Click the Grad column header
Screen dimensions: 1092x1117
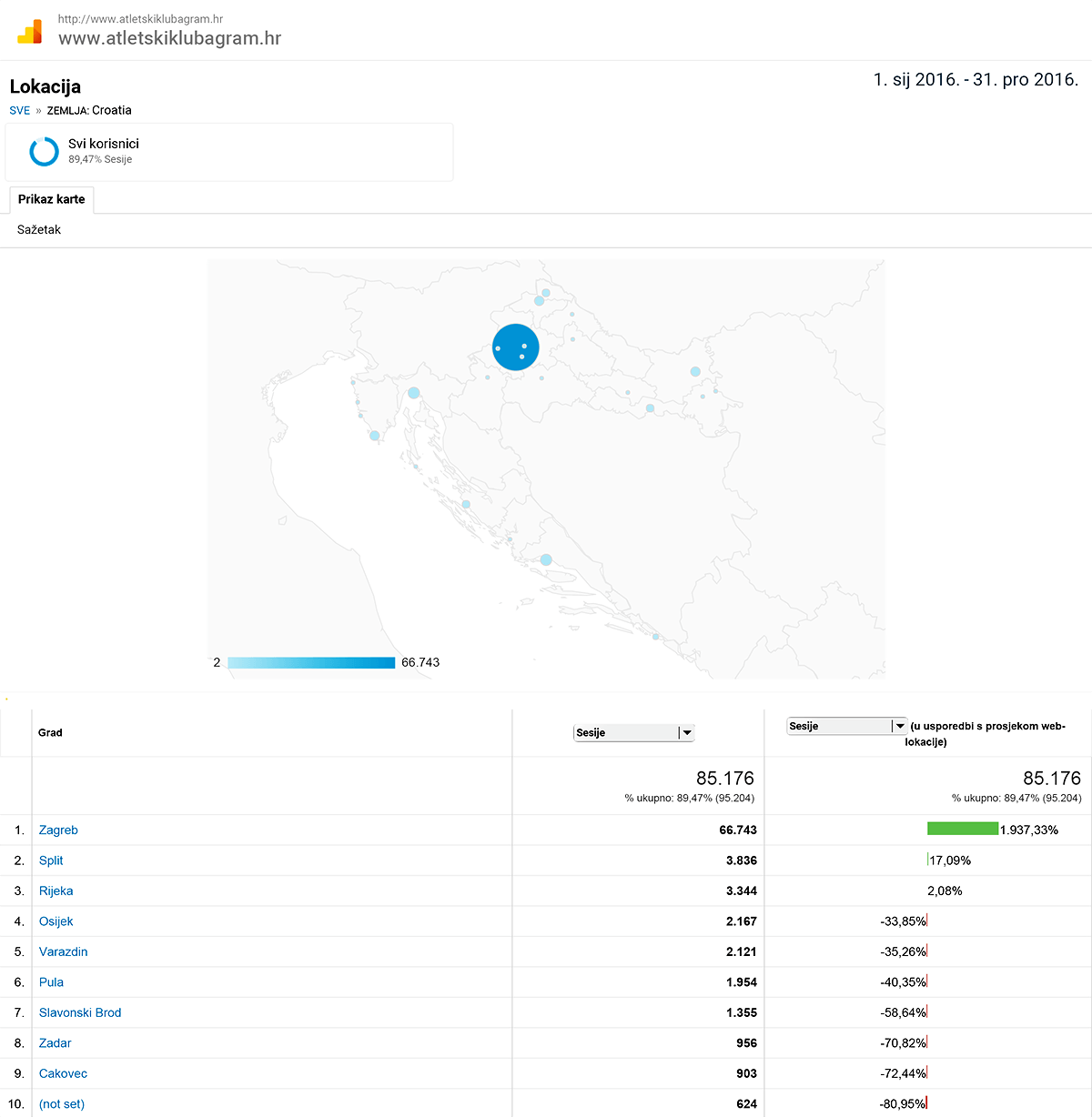(x=50, y=732)
